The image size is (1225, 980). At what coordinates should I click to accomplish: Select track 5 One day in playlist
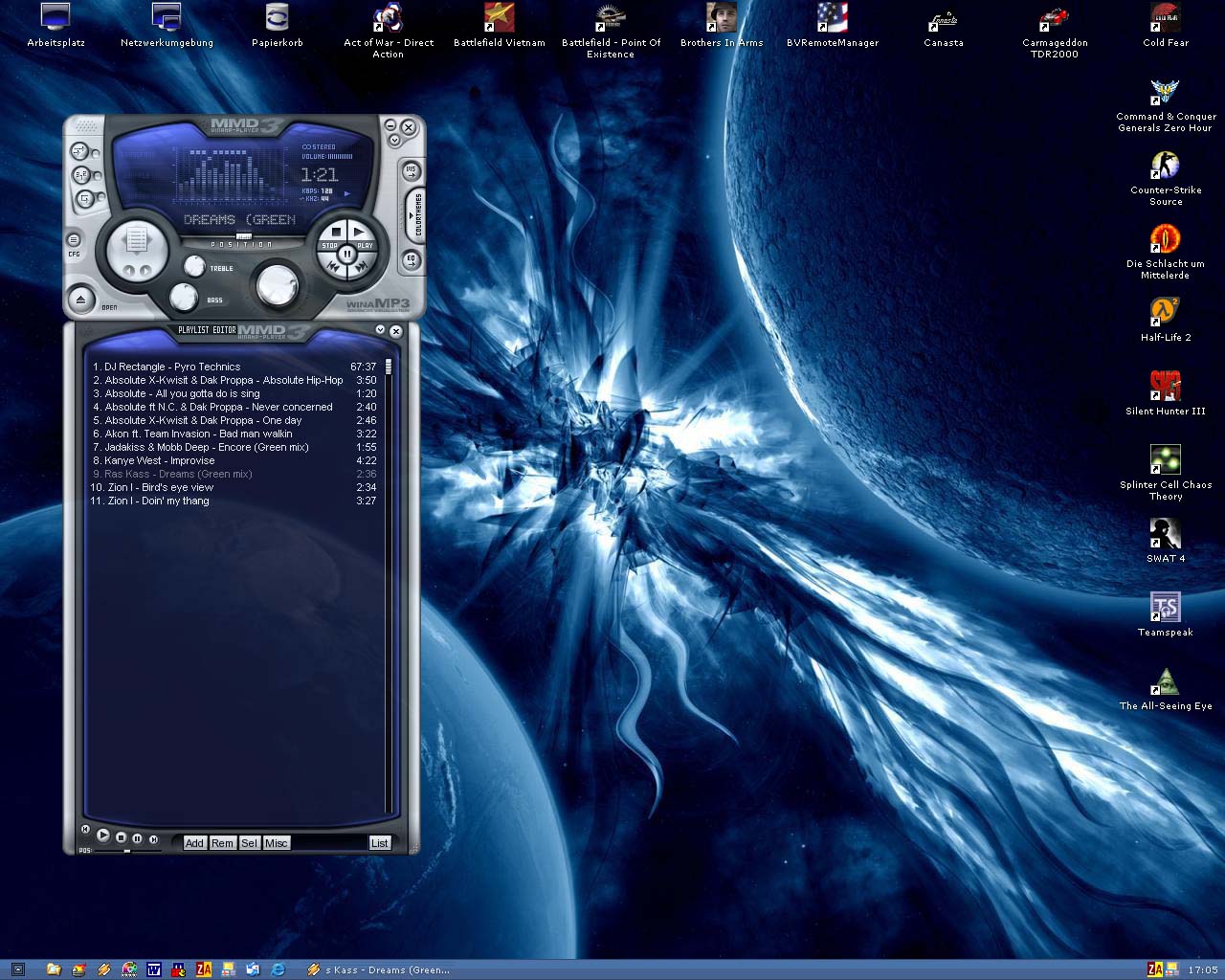point(234,420)
